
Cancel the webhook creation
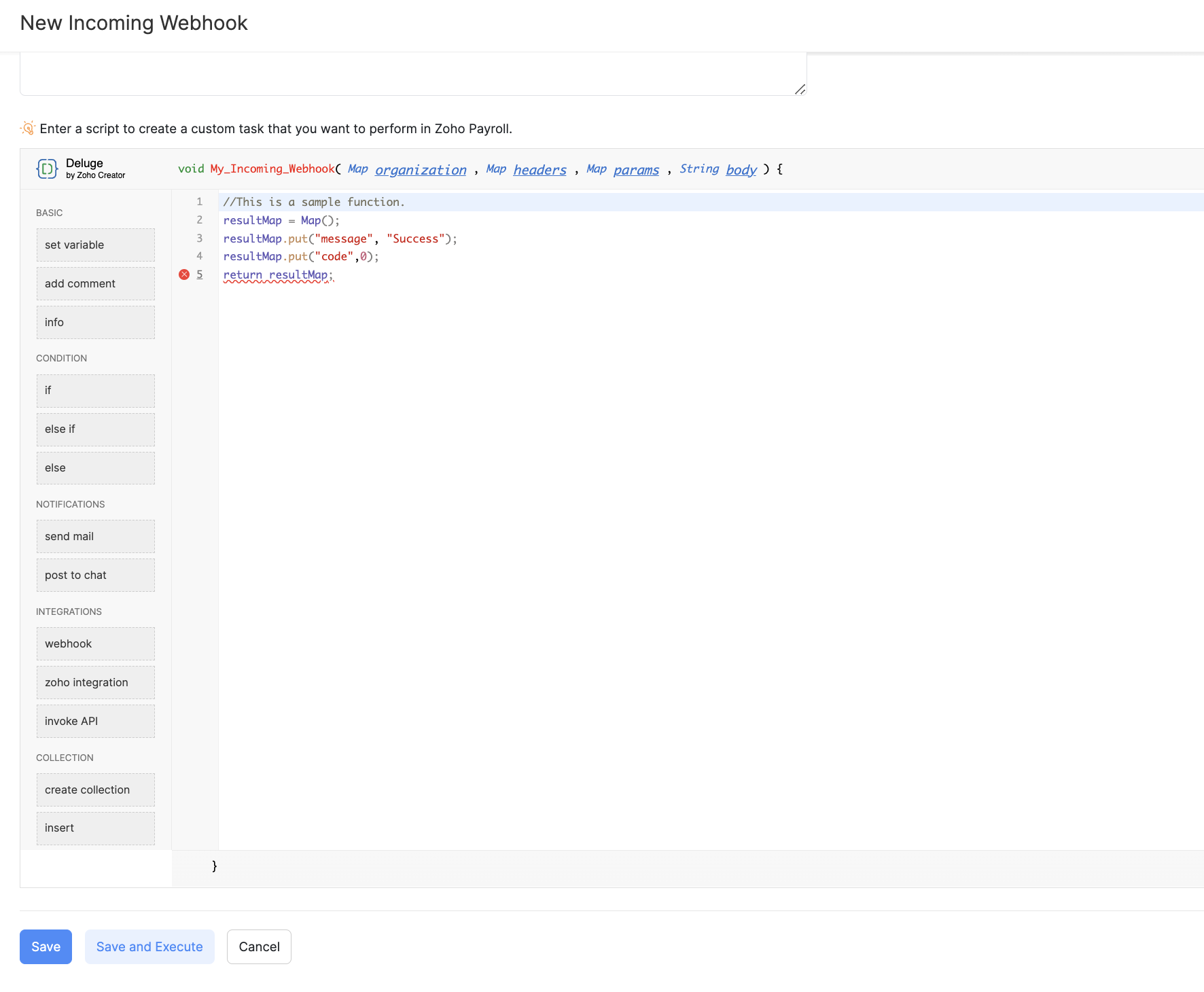(259, 946)
